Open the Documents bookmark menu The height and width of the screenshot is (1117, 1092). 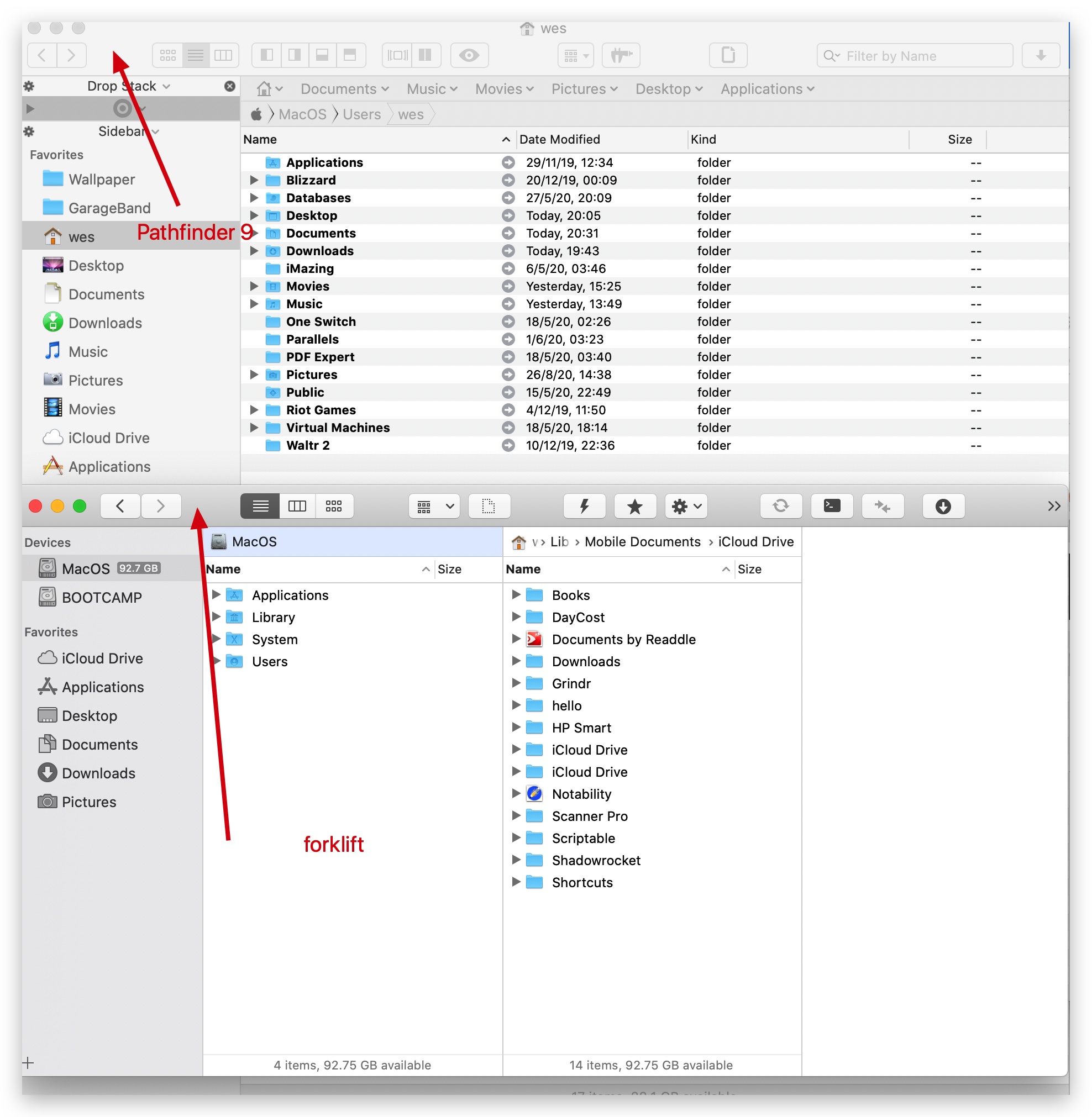(344, 89)
